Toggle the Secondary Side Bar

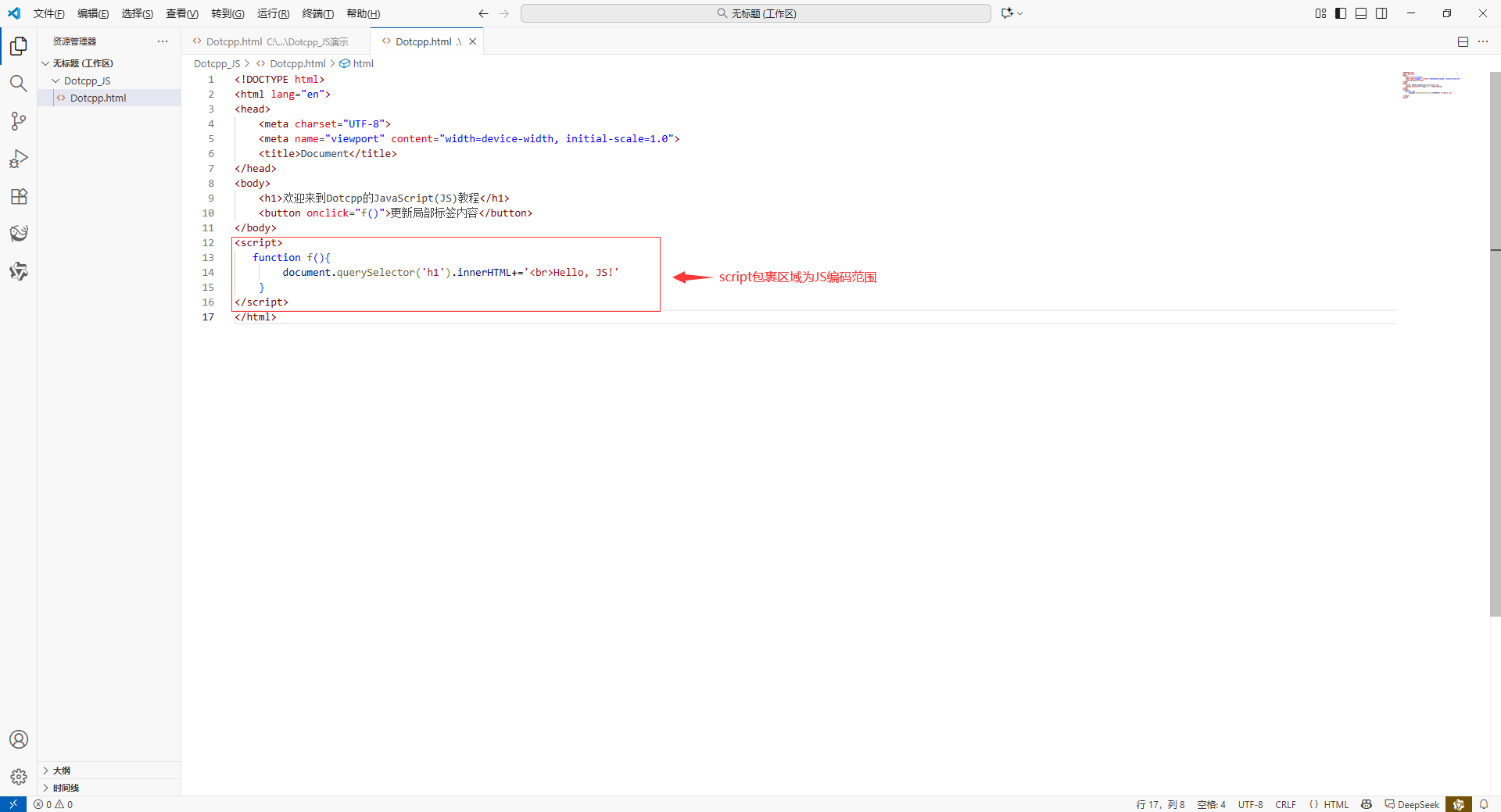pos(1381,13)
